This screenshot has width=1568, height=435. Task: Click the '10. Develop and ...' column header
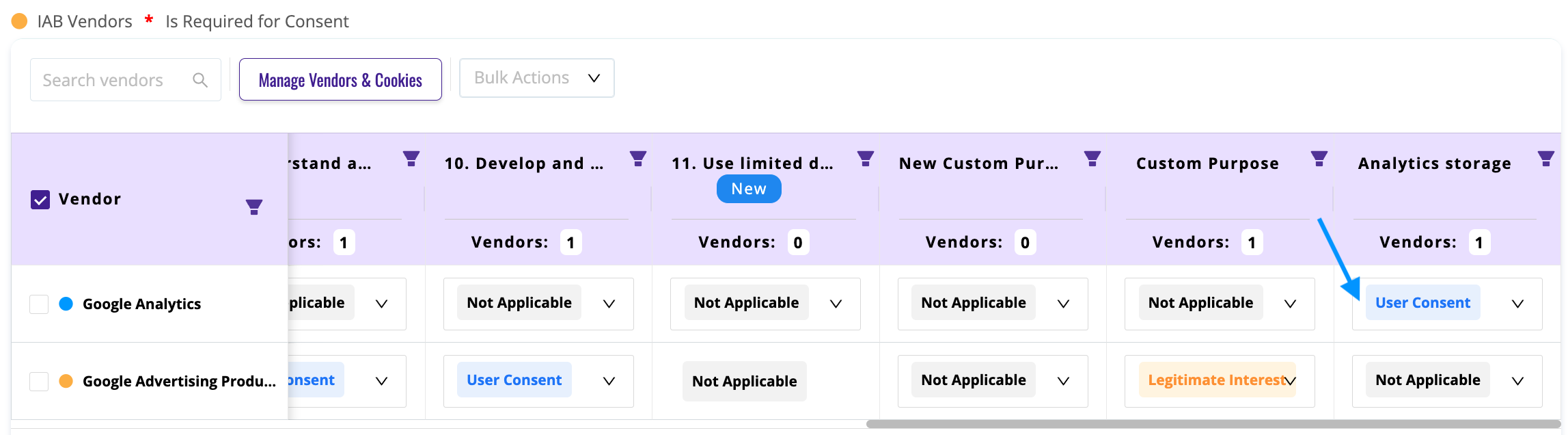[524, 163]
